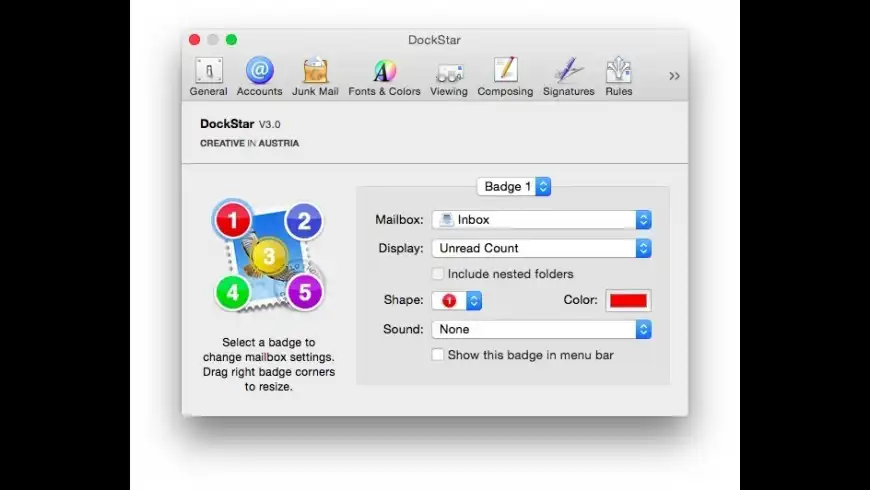
Task: Close the DockStar window with red button
Action: coord(194,39)
